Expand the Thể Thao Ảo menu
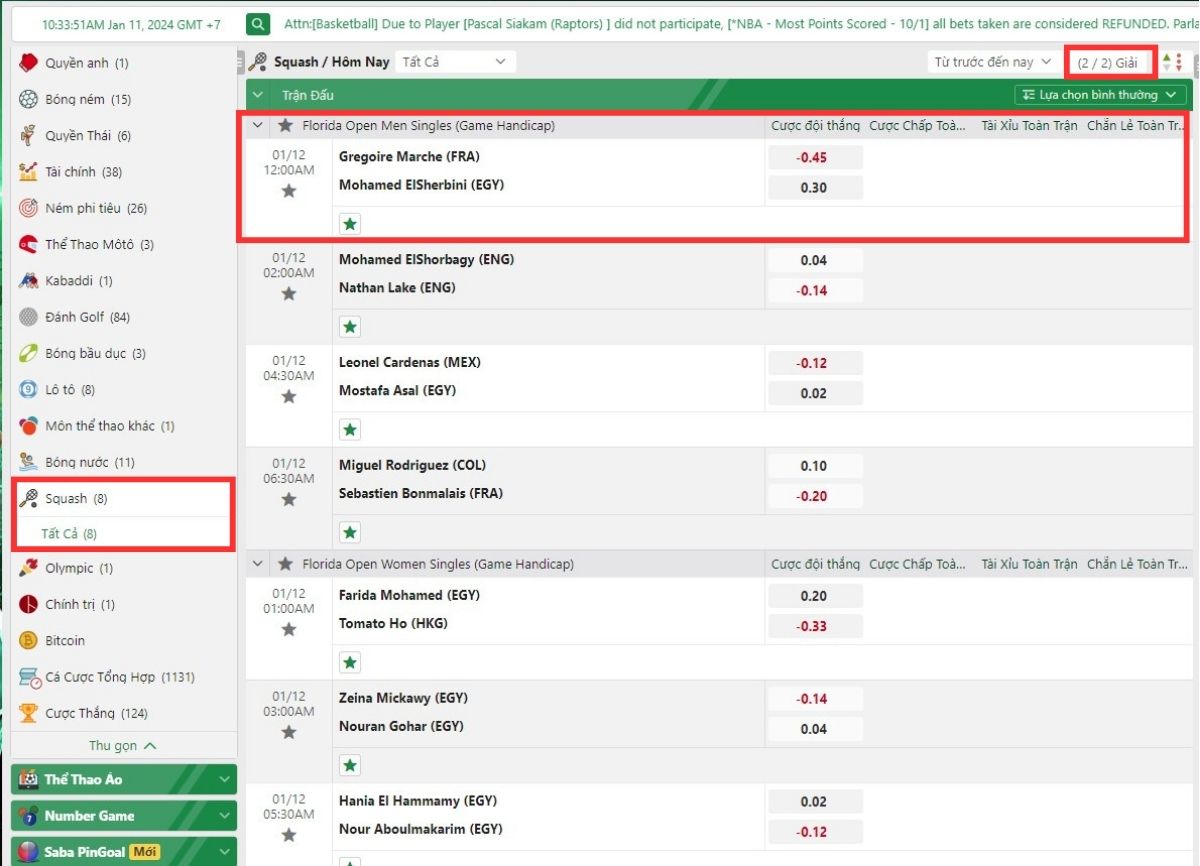 (124, 779)
